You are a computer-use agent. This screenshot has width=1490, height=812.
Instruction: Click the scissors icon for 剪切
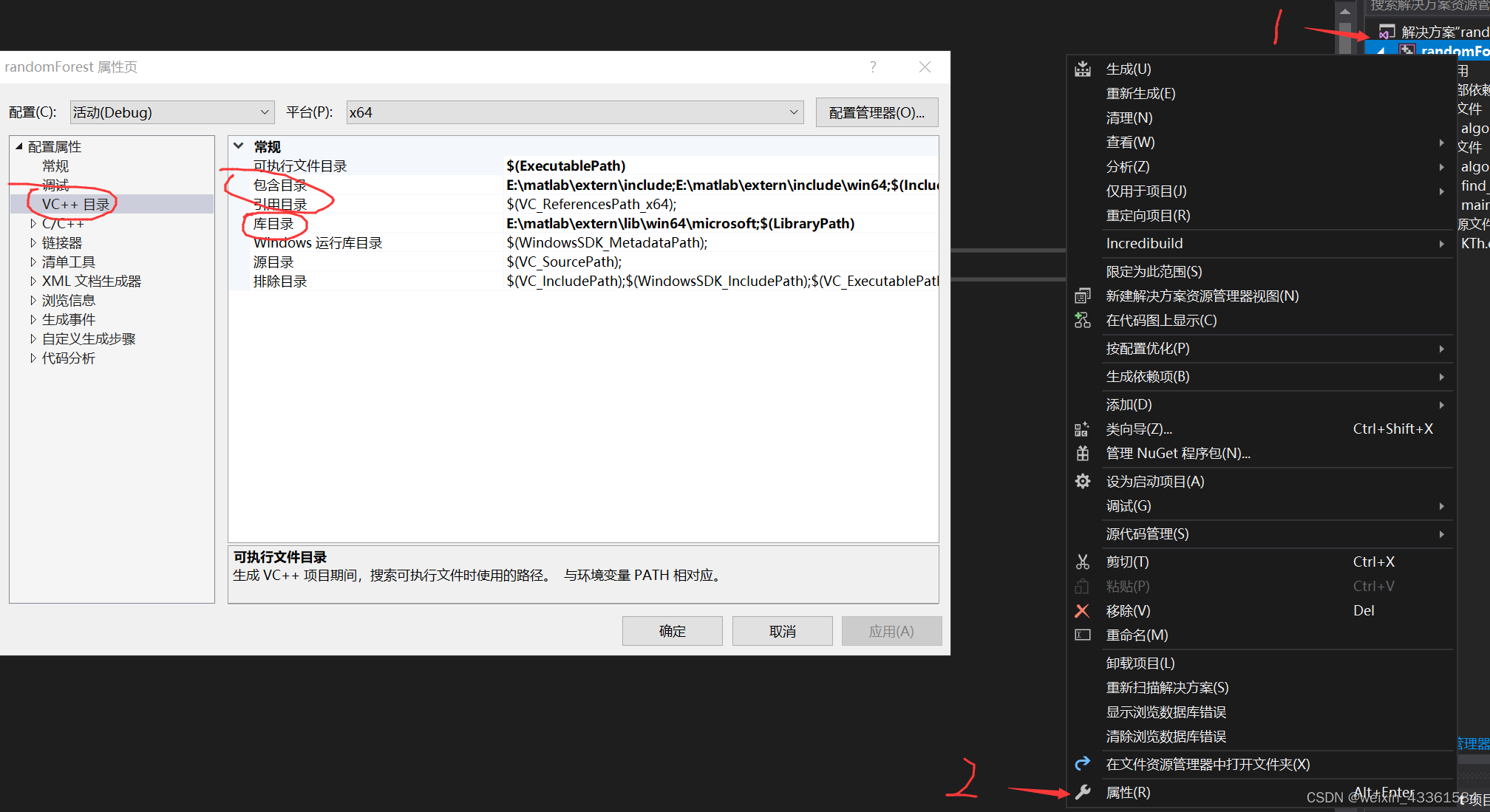pyautogui.click(x=1083, y=562)
